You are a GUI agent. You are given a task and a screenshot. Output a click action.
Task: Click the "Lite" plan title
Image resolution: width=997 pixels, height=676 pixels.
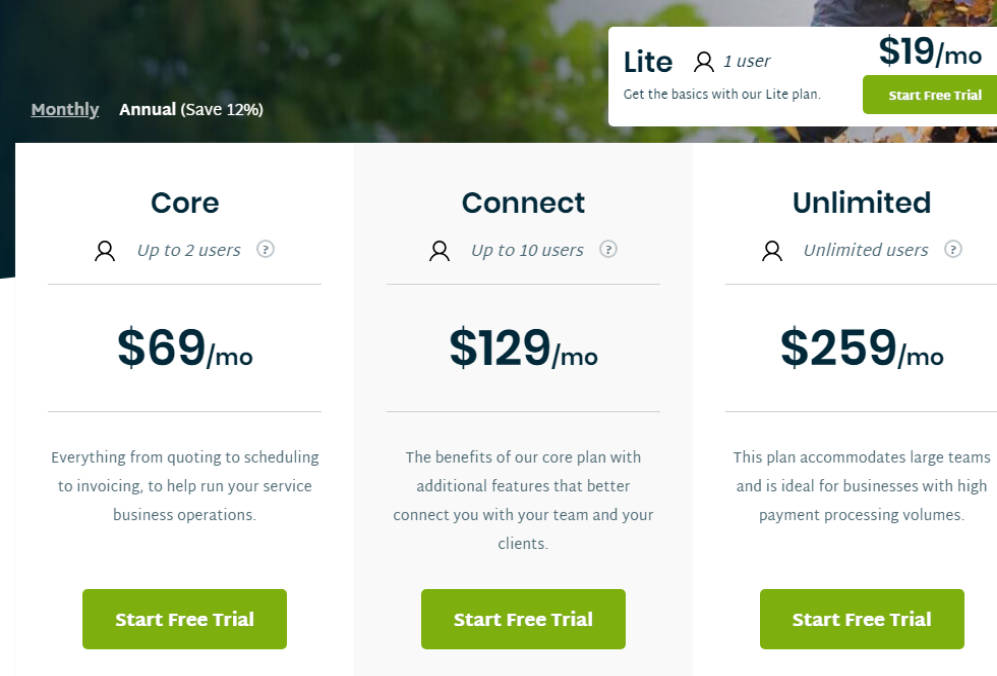tap(648, 61)
